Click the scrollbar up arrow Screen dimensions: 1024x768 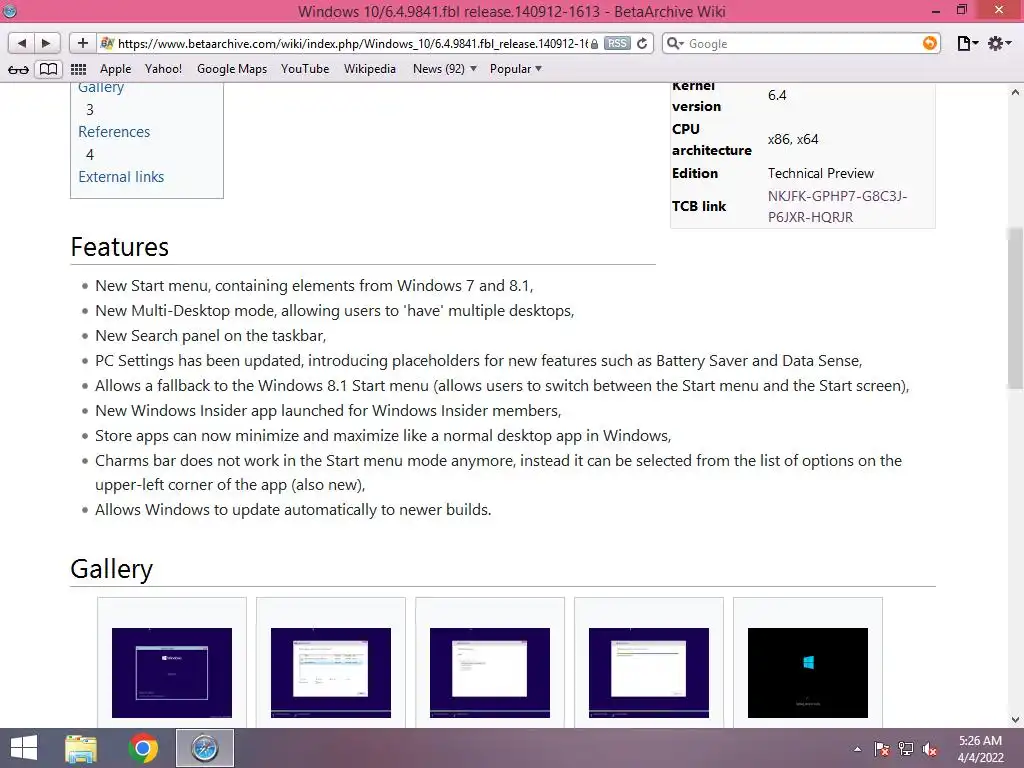coord(1015,92)
